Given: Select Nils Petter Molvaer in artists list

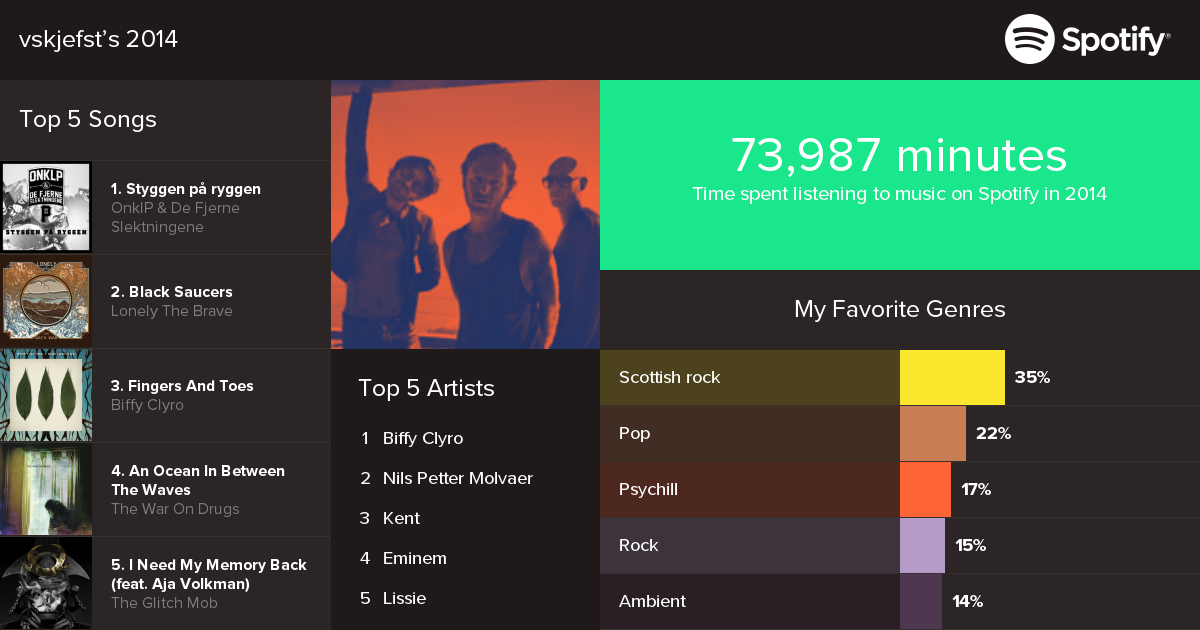Looking at the screenshot, I should coord(458,478).
